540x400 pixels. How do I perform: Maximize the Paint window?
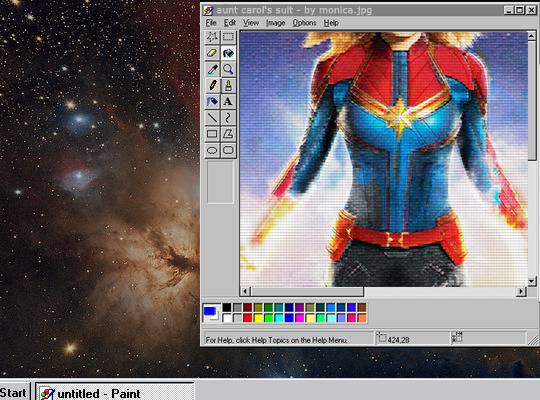coord(520,10)
